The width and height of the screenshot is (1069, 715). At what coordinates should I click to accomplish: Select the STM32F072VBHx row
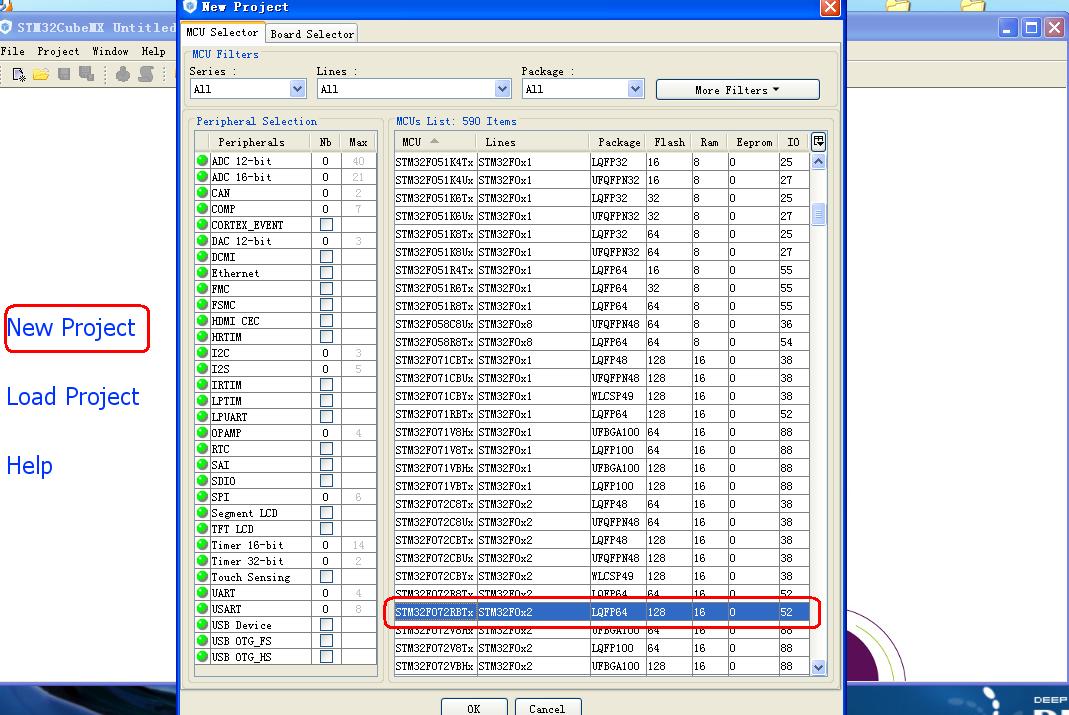pos(602,666)
